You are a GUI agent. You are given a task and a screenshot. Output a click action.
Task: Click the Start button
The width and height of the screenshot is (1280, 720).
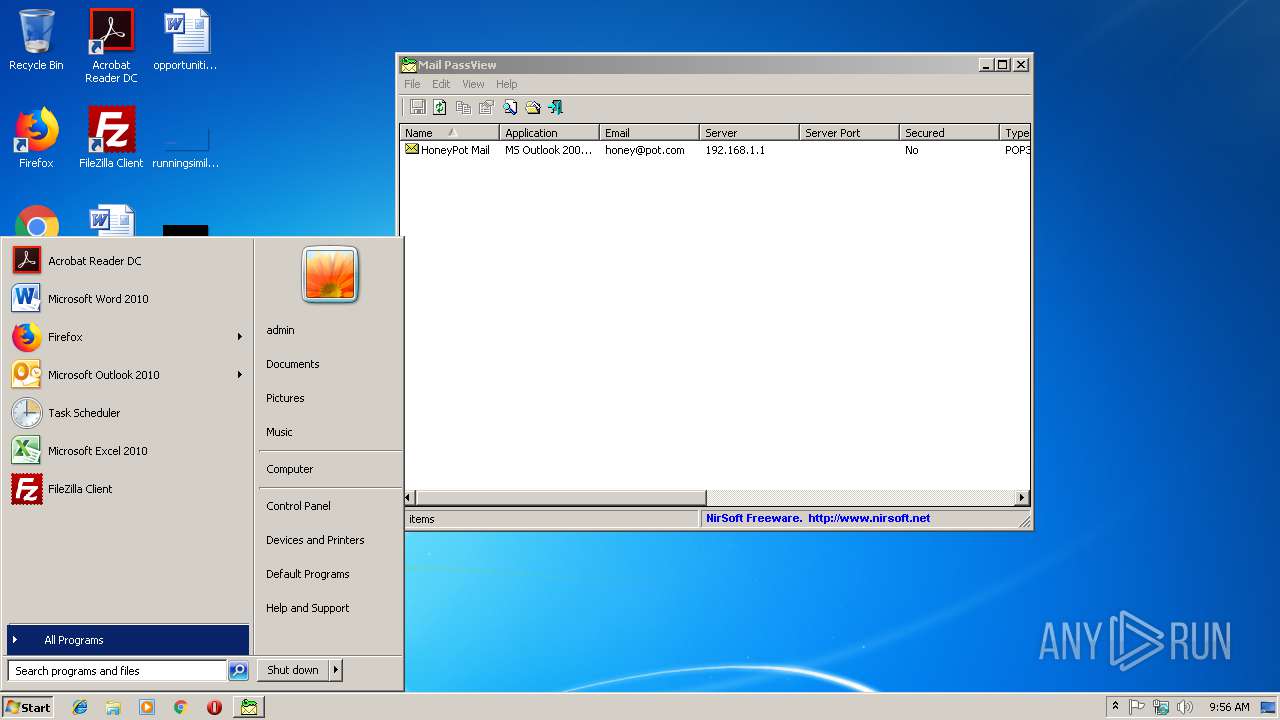[28, 707]
